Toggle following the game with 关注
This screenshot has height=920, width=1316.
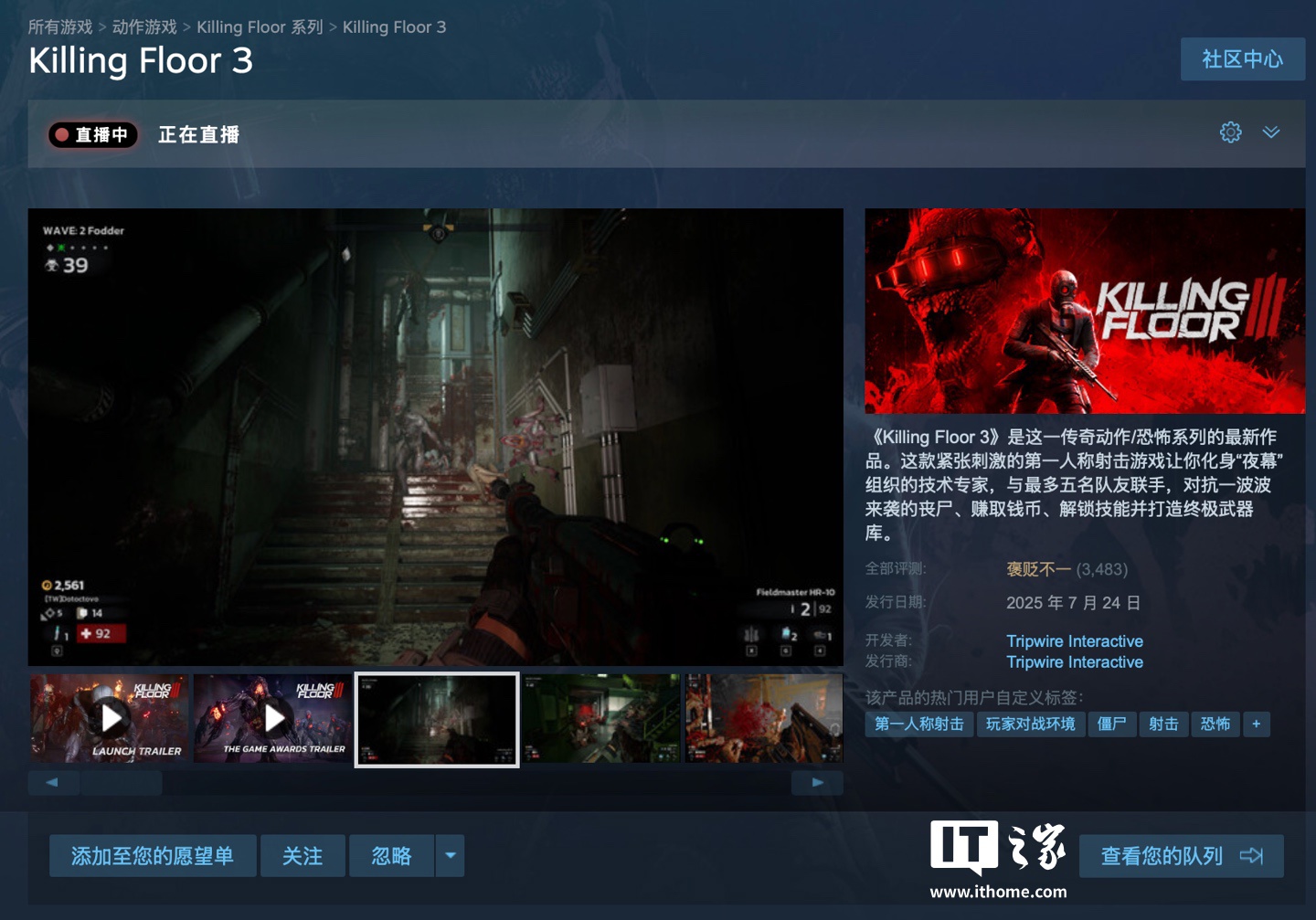pos(302,856)
